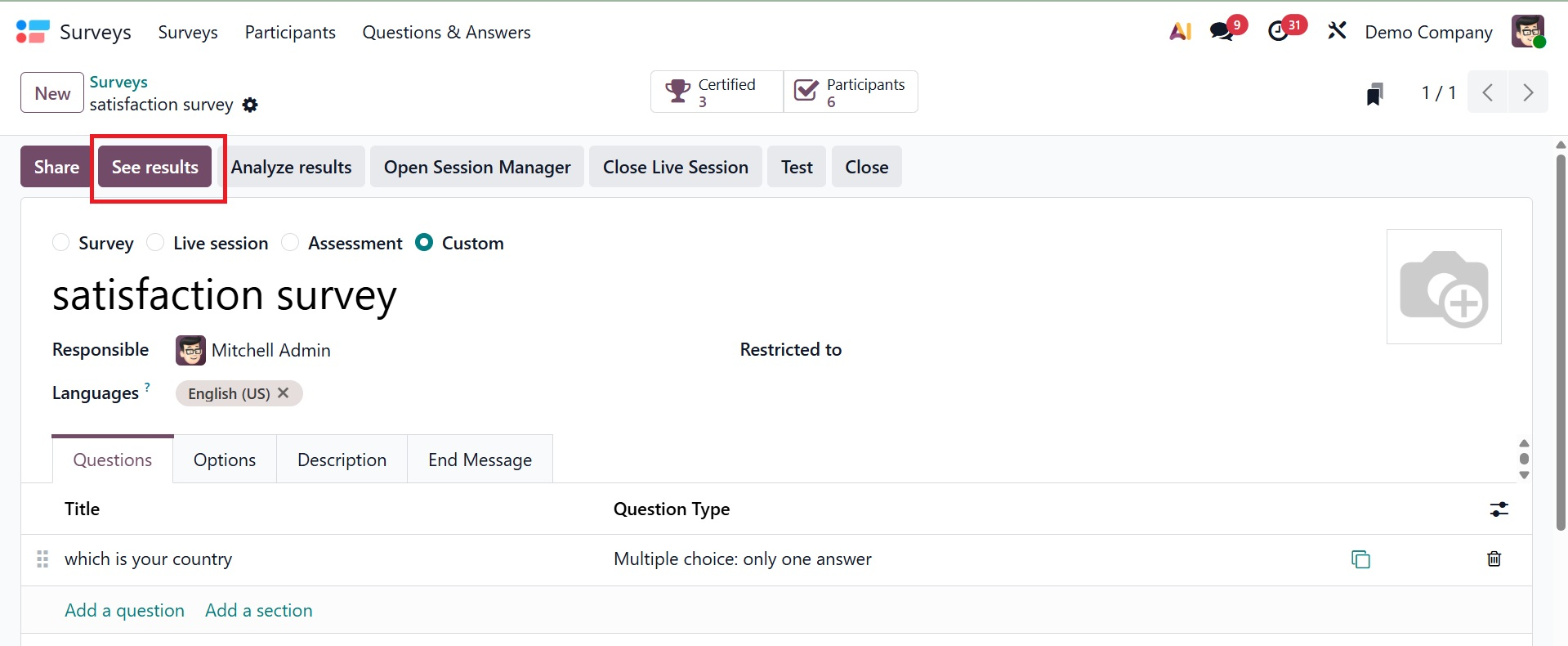This screenshot has height=646, width=1568.
Task: Select the Live session radio option
Action: click(x=155, y=243)
